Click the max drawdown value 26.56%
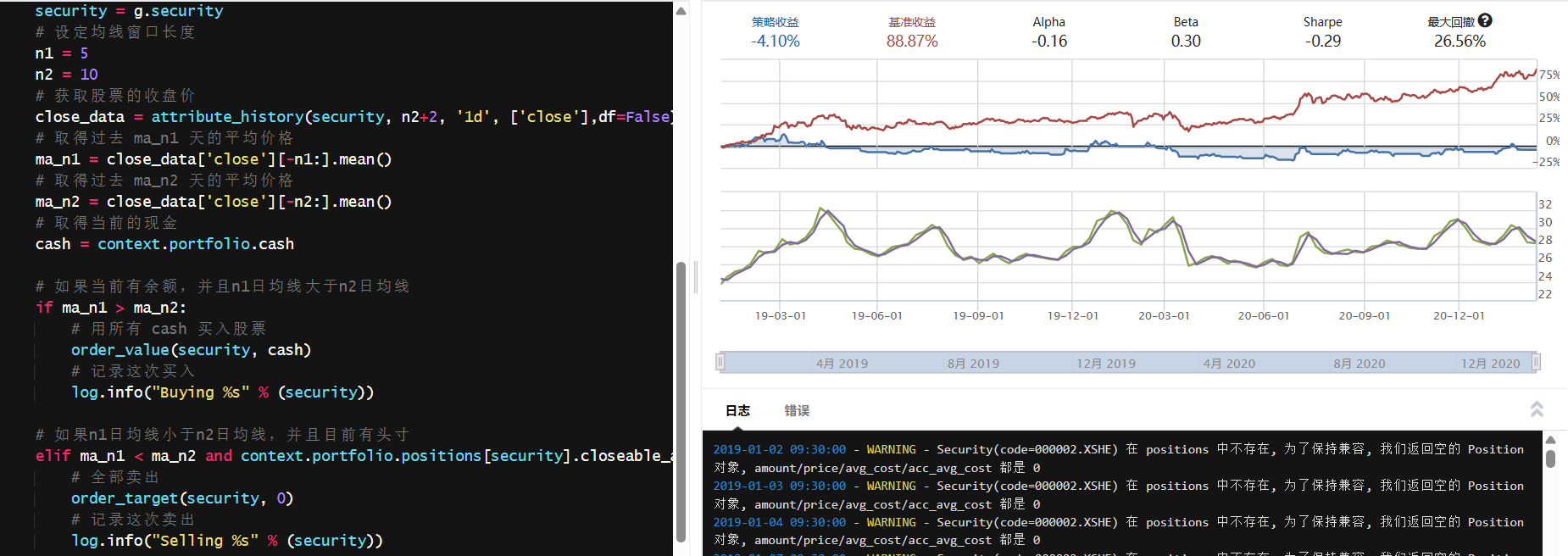The width and height of the screenshot is (1568, 556). pyautogui.click(x=1460, y=41)
